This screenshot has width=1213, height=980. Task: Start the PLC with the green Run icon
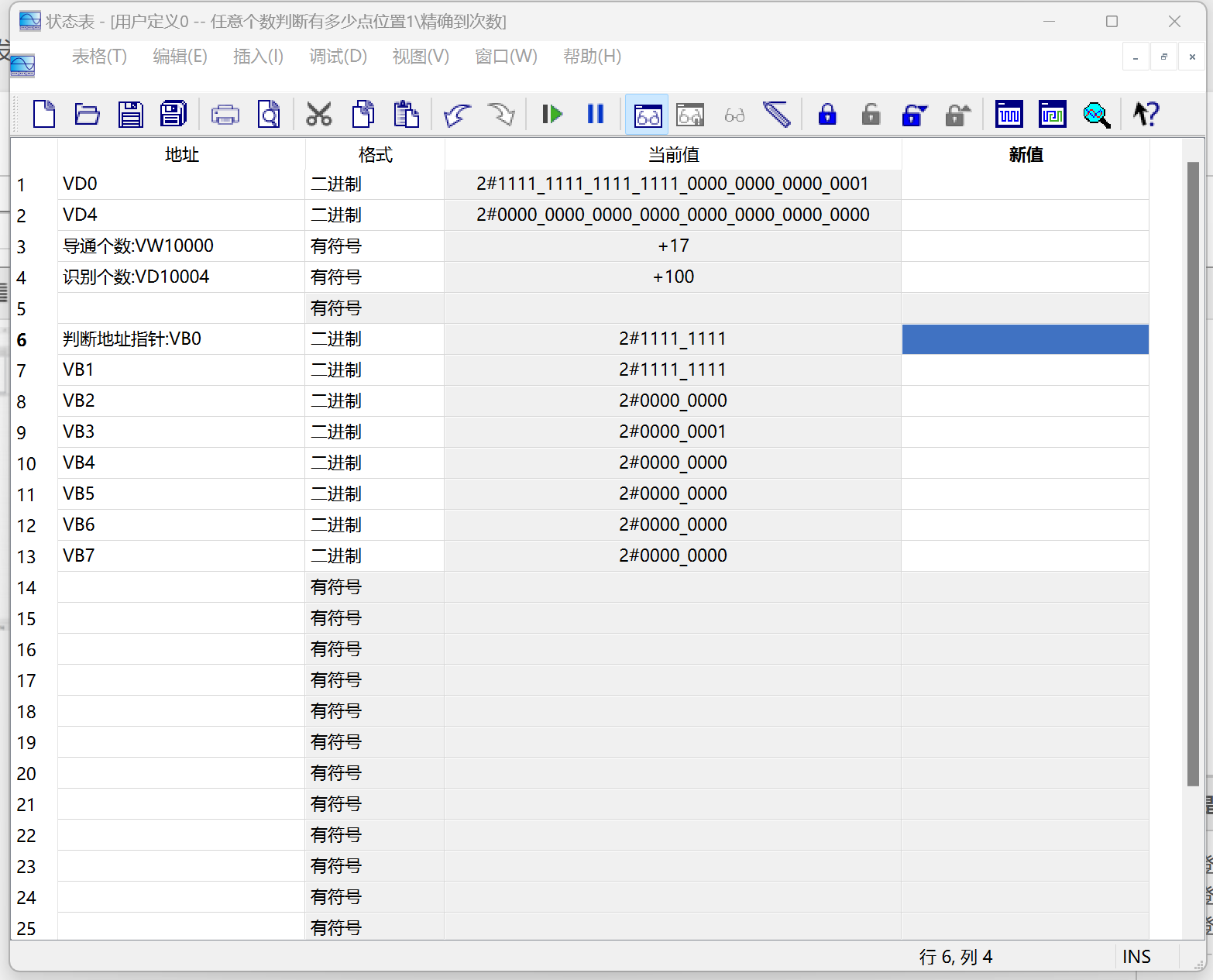click(x=552, y=115)
